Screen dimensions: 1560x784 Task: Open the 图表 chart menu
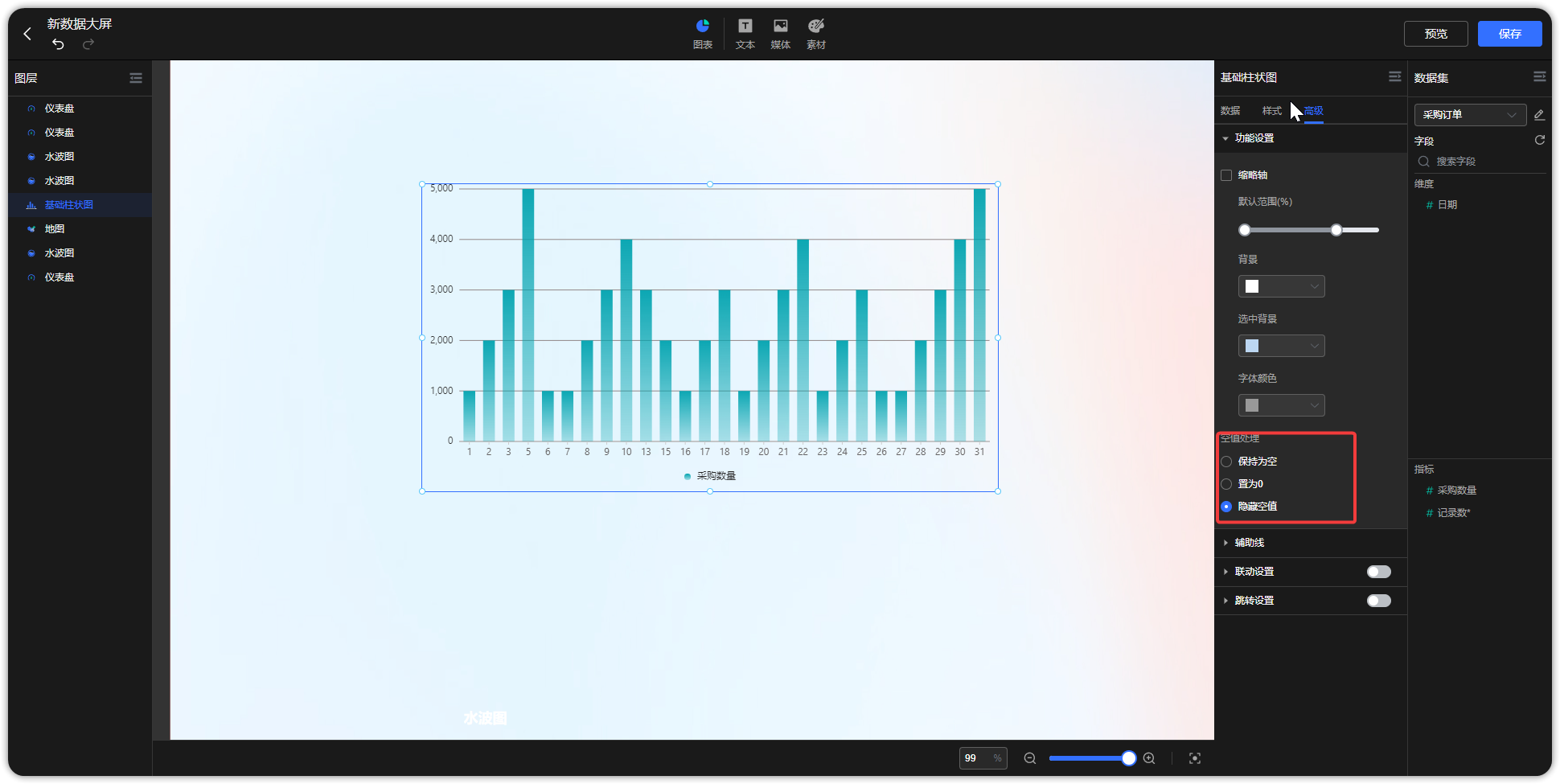pos(703,34)
